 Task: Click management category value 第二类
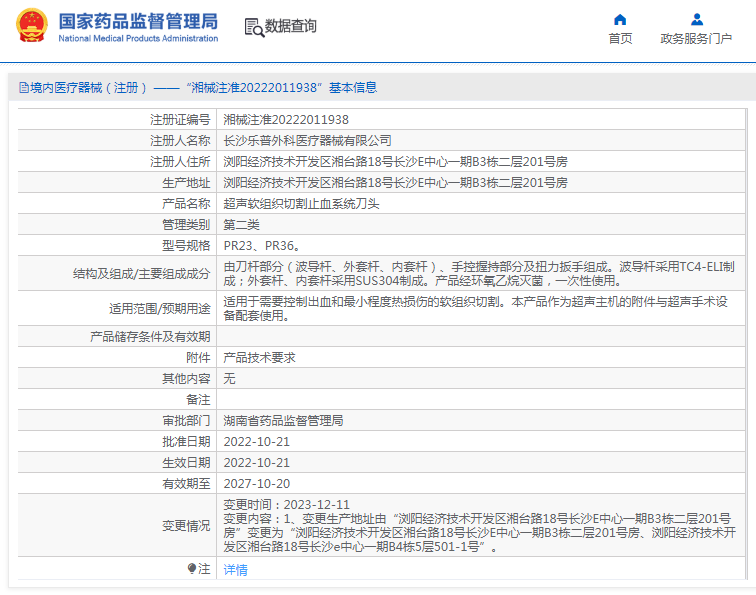pos(242,225)
